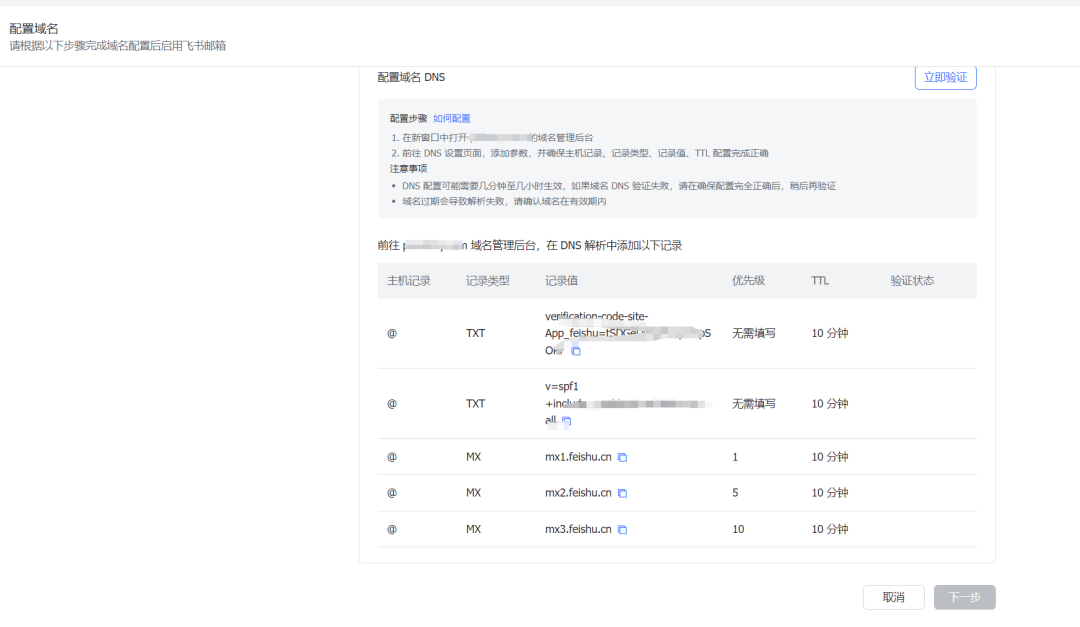The width and height of the screenshot is (1080, 627).
Task: Copy the mx2.feishu.cn record value
Action: (622, 493)
